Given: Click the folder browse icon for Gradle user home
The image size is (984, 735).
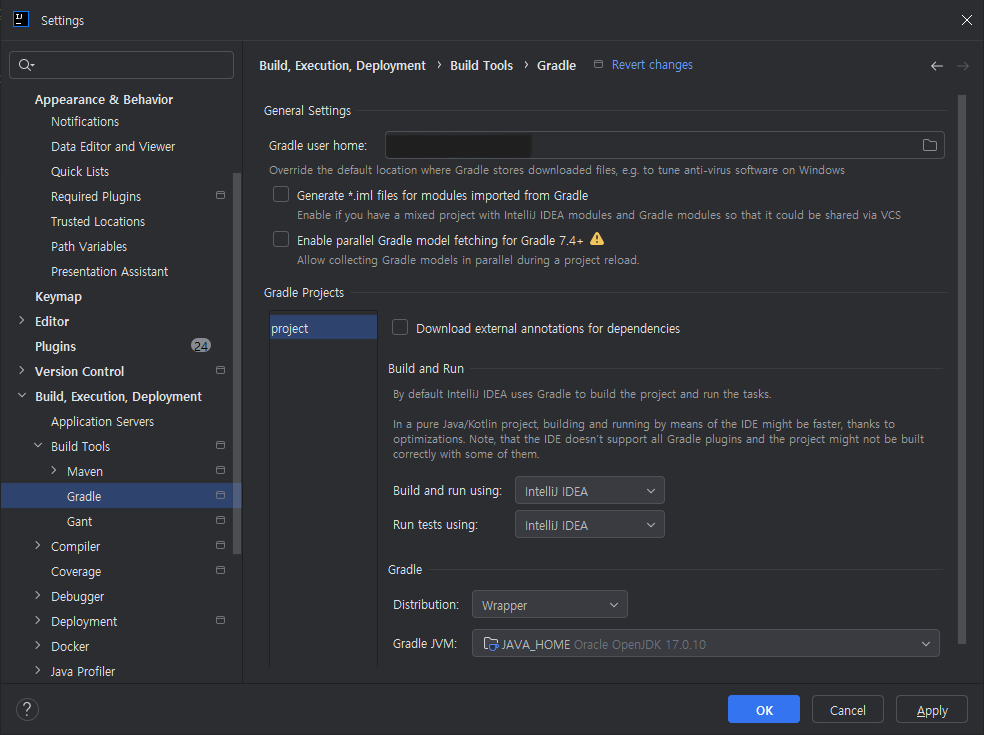Looking at the screenshot, I should click(929, 145).
